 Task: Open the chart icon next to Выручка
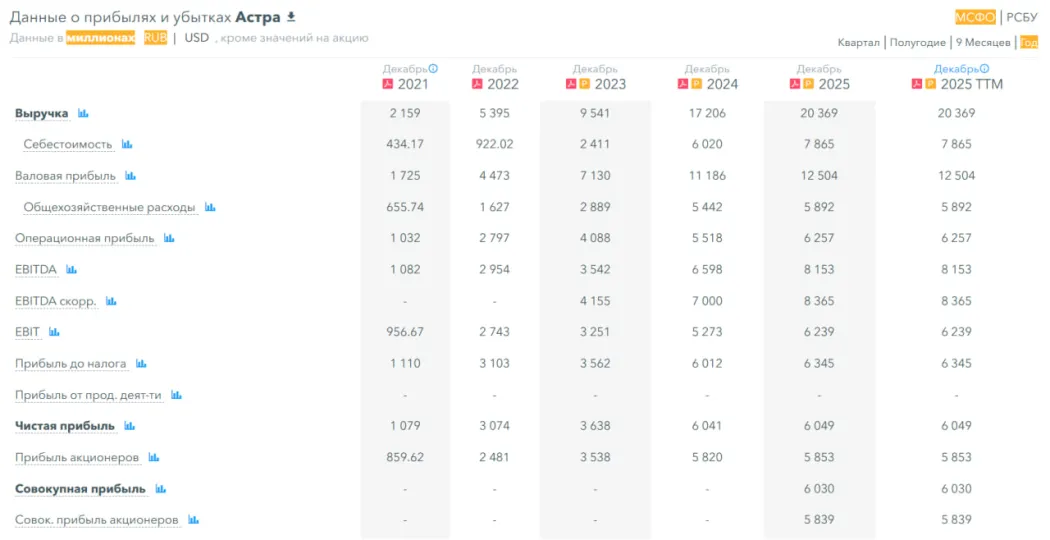pos(84,114)
